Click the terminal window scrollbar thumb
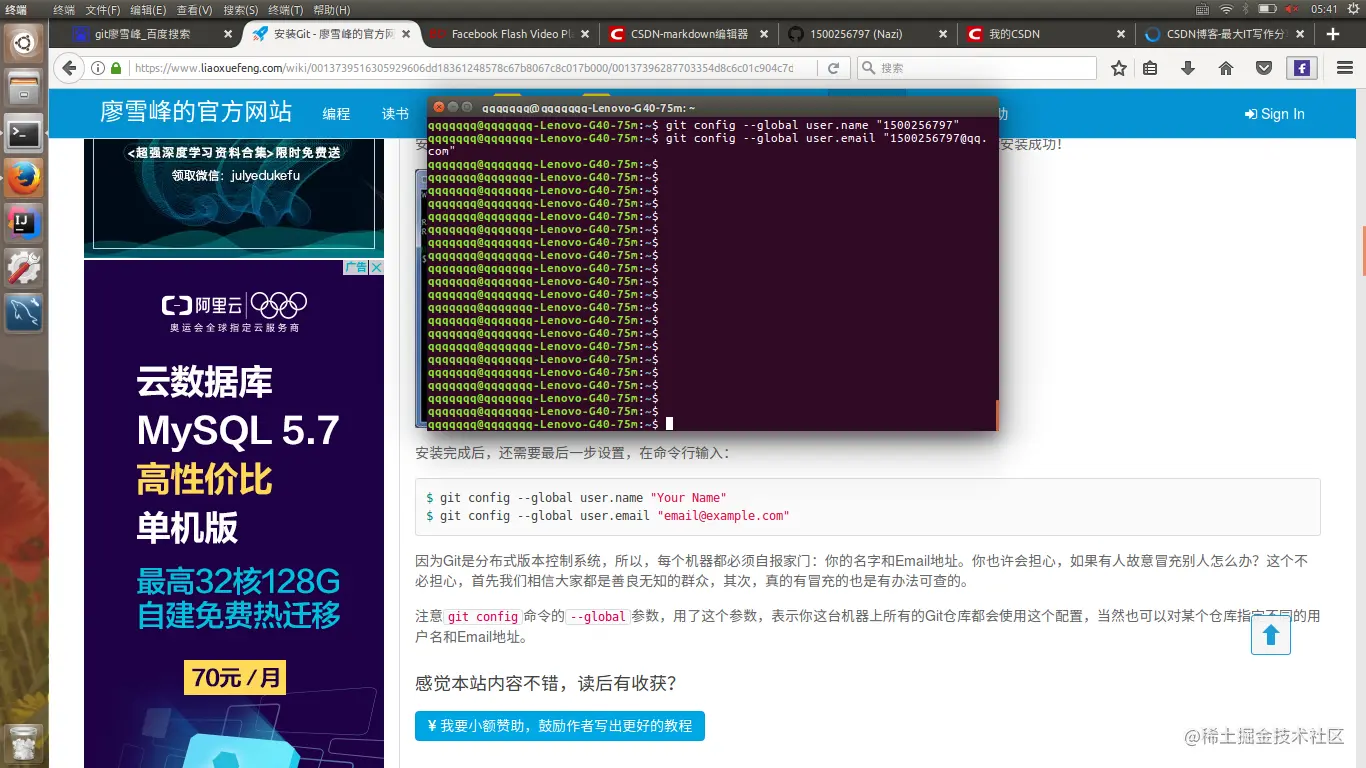This screenshot has height=768, width=1366. [x=996, y=415]
